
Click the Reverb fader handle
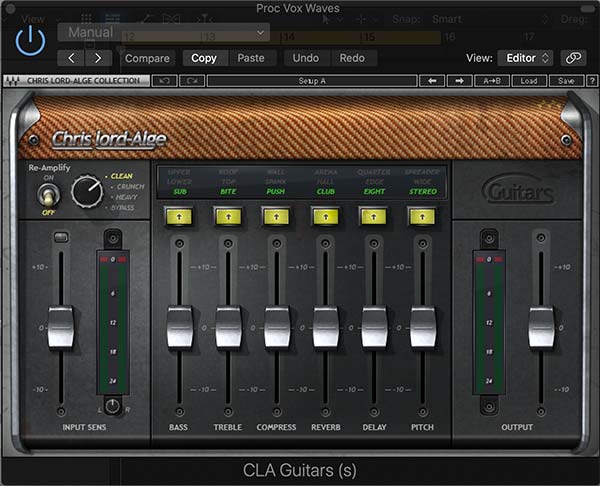326,328
